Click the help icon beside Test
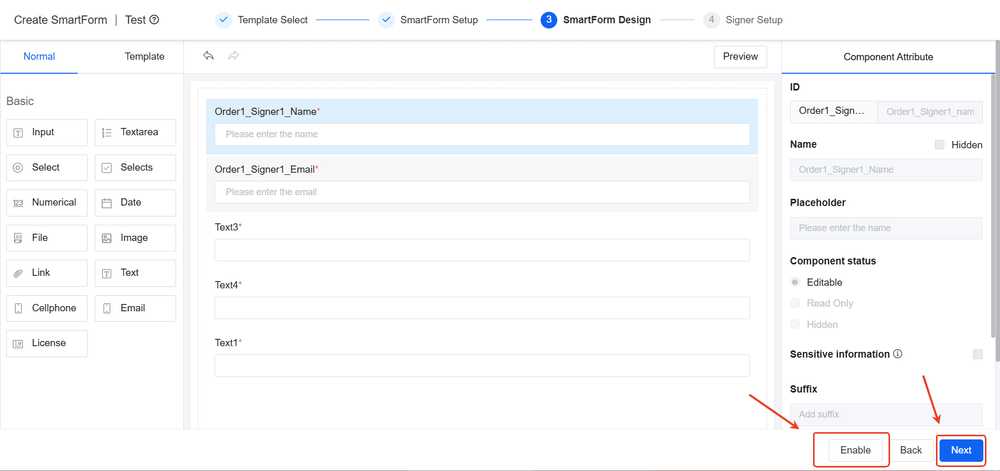The image size is (1000, 471). pyautogui.click(x=154, y=20)
